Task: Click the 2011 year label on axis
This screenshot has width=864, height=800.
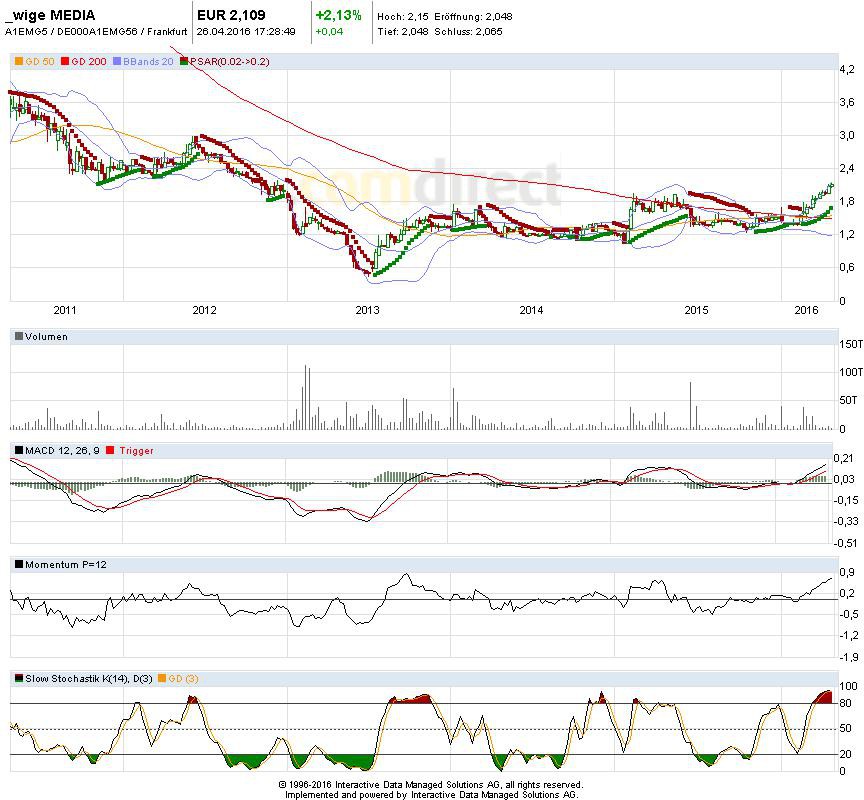Action: [40, 311]
